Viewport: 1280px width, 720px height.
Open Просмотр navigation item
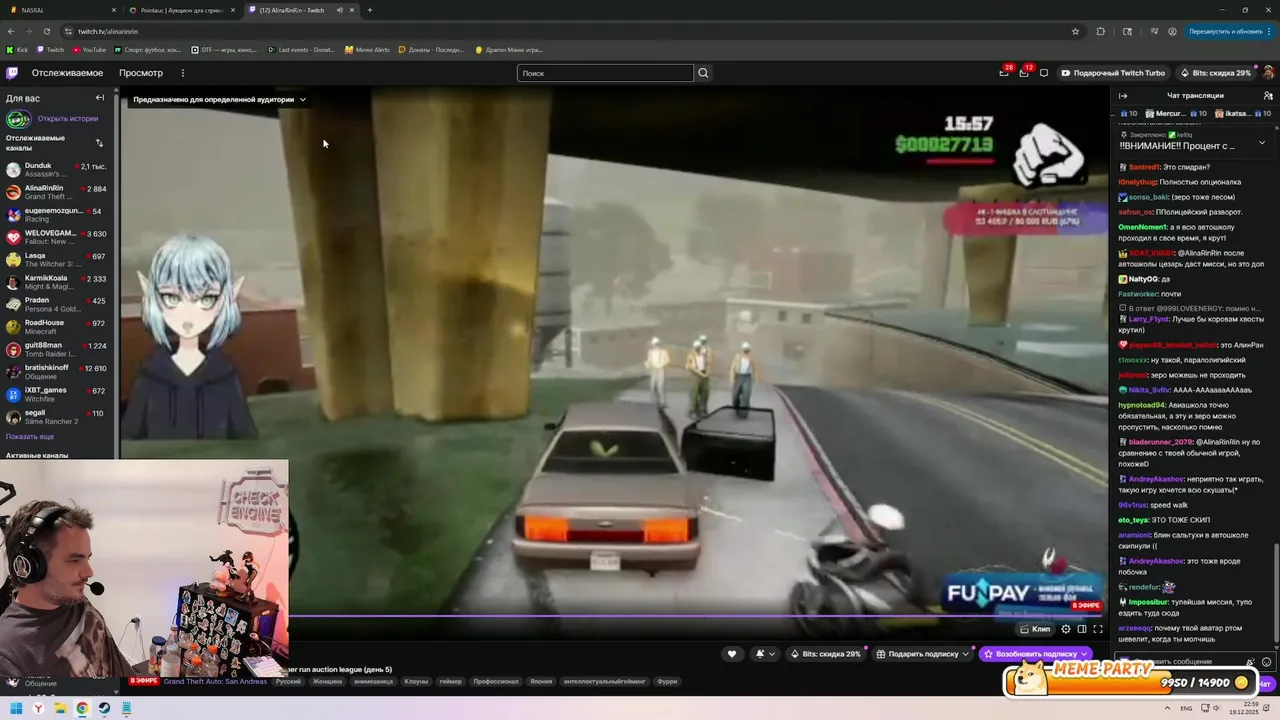click(x=141, y=73)
